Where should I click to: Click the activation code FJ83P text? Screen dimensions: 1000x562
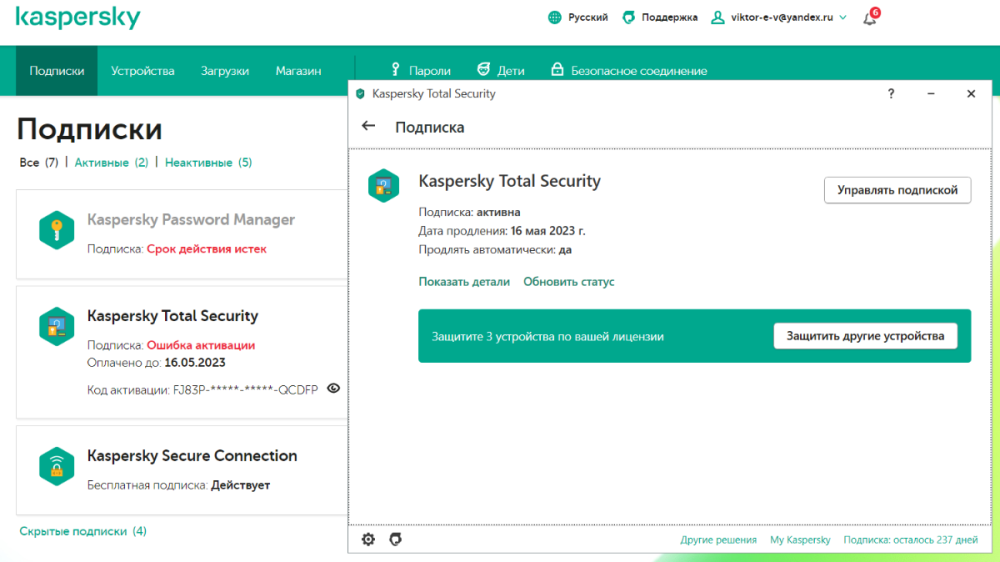246,390
